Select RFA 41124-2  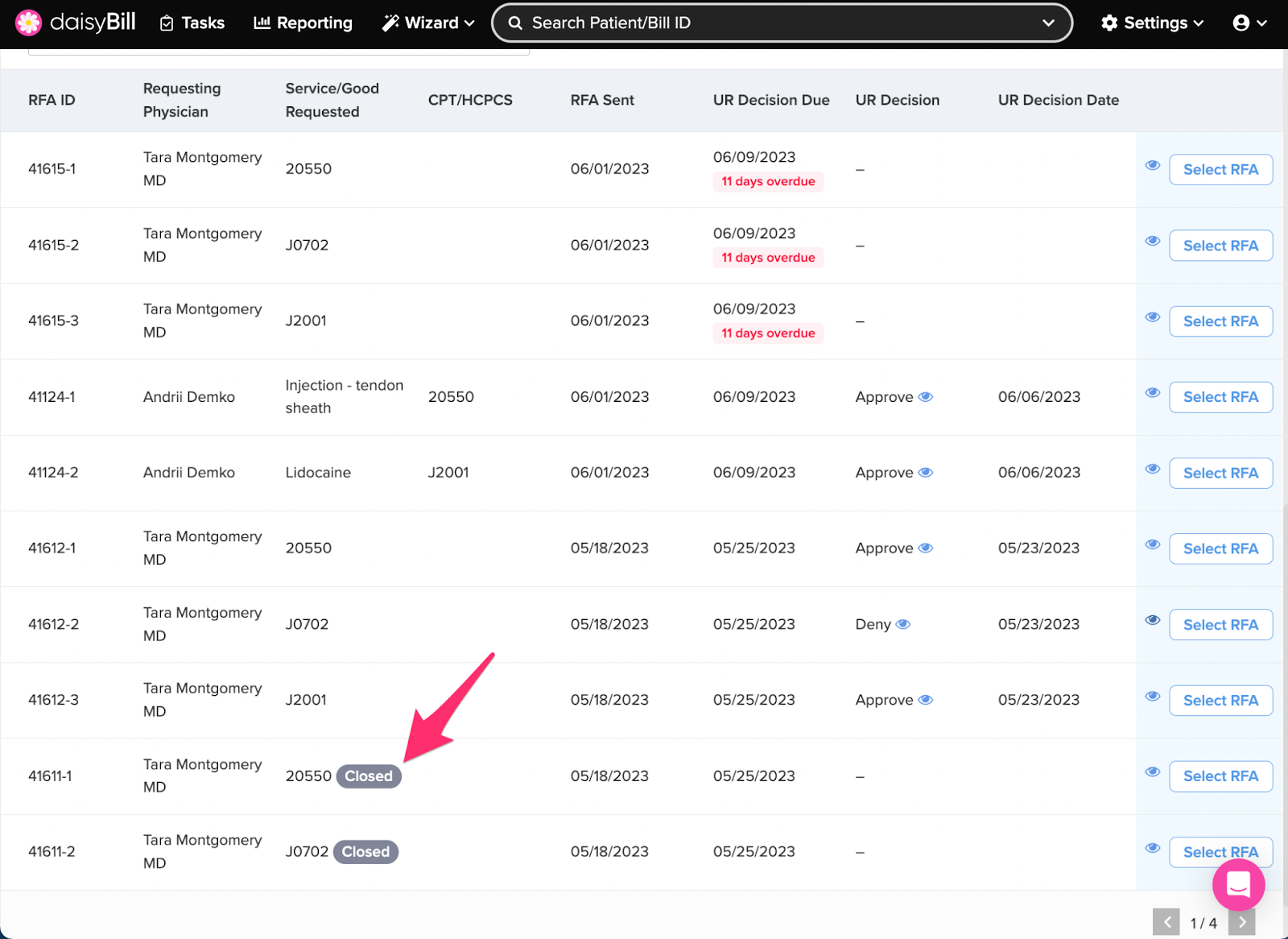(1220, 473)
